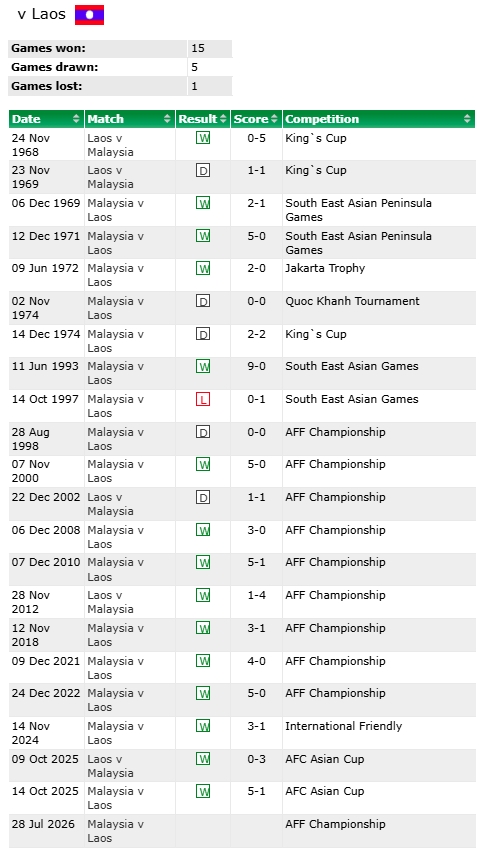
Task: Open the 9-0 score from 1993
Action: click(257, 366)
